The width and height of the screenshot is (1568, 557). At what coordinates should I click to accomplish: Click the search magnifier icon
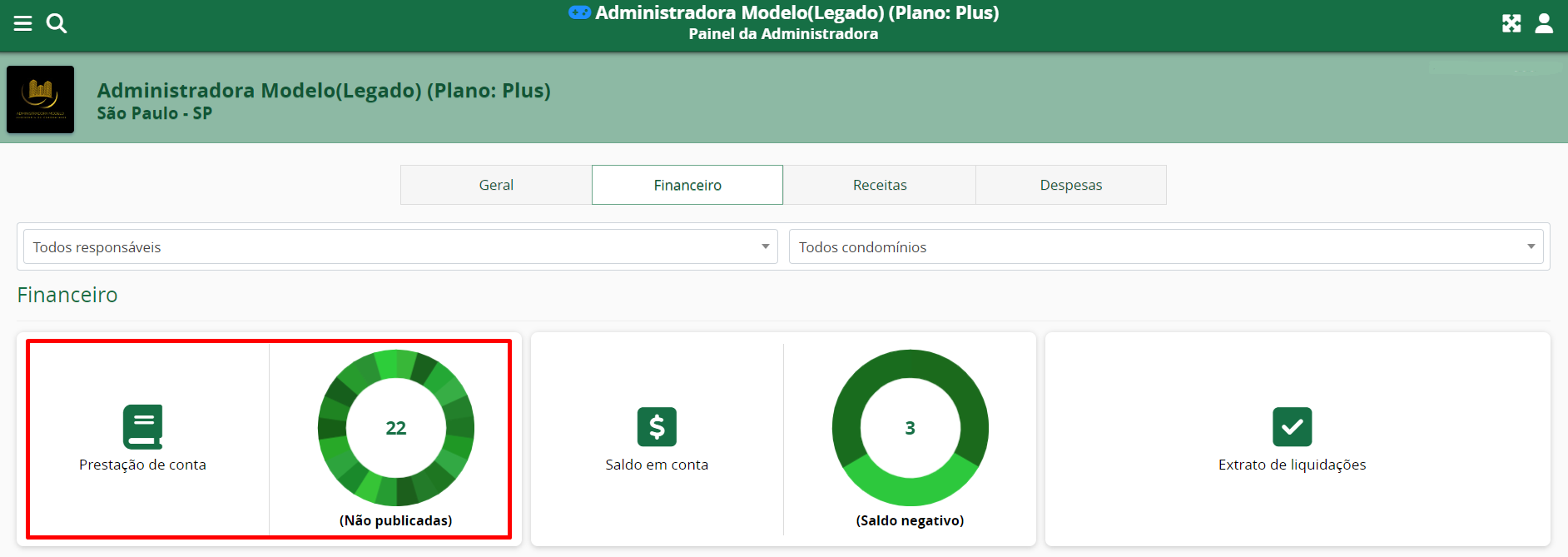57,23
